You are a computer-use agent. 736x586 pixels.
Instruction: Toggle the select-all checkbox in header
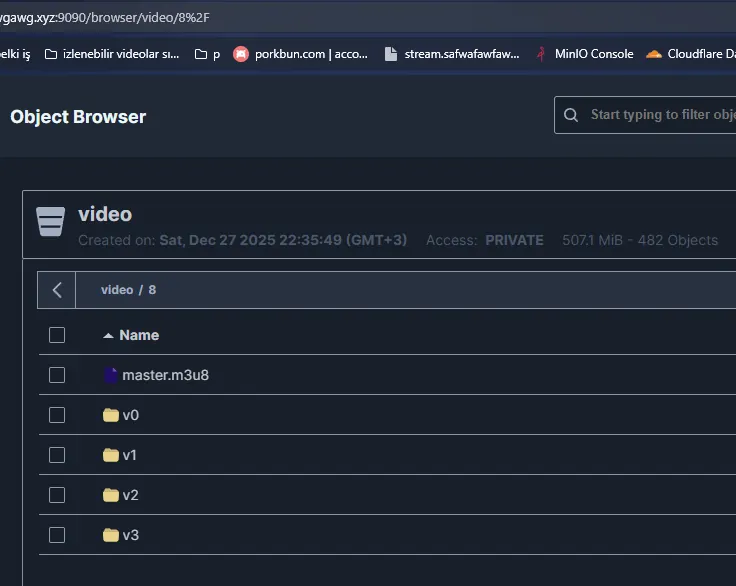click(x=57, y=335)
